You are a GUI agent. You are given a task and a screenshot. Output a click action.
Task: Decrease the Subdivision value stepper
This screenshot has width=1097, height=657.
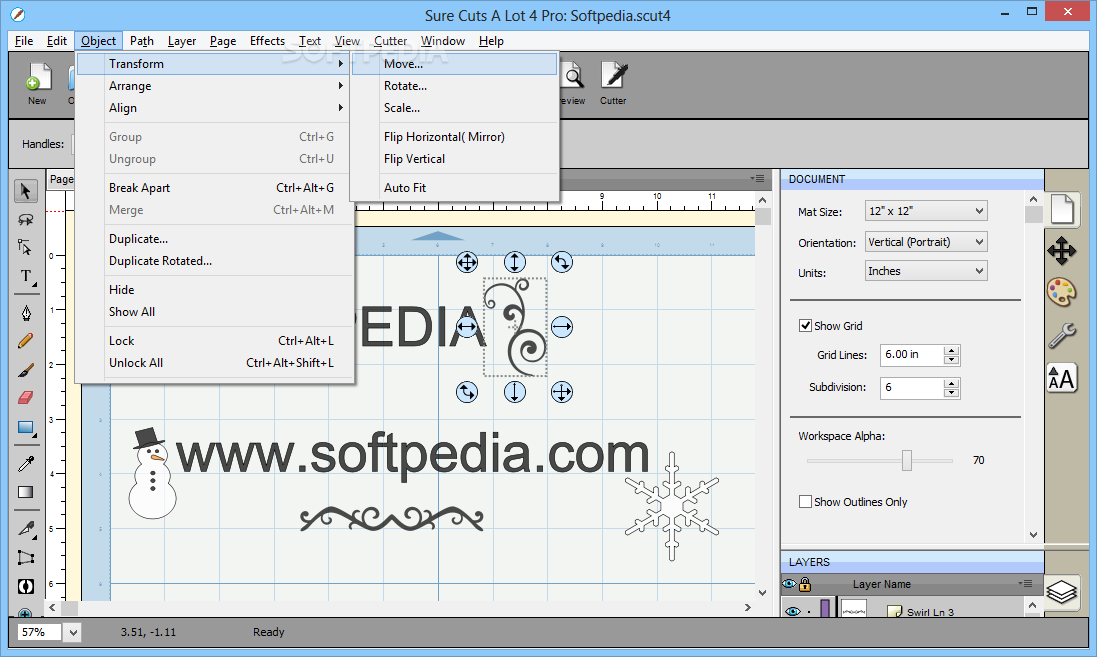coord(951,393)
